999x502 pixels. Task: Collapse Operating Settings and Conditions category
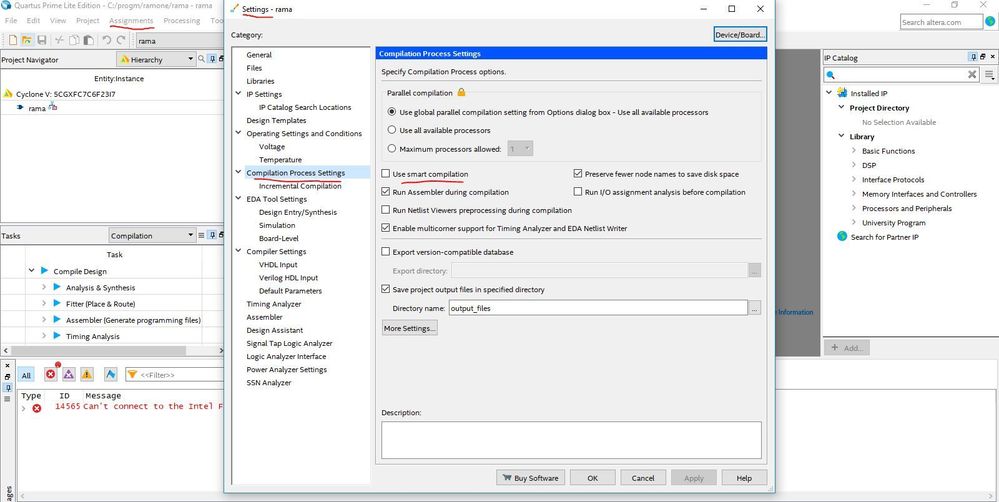[x=238, y=133]
